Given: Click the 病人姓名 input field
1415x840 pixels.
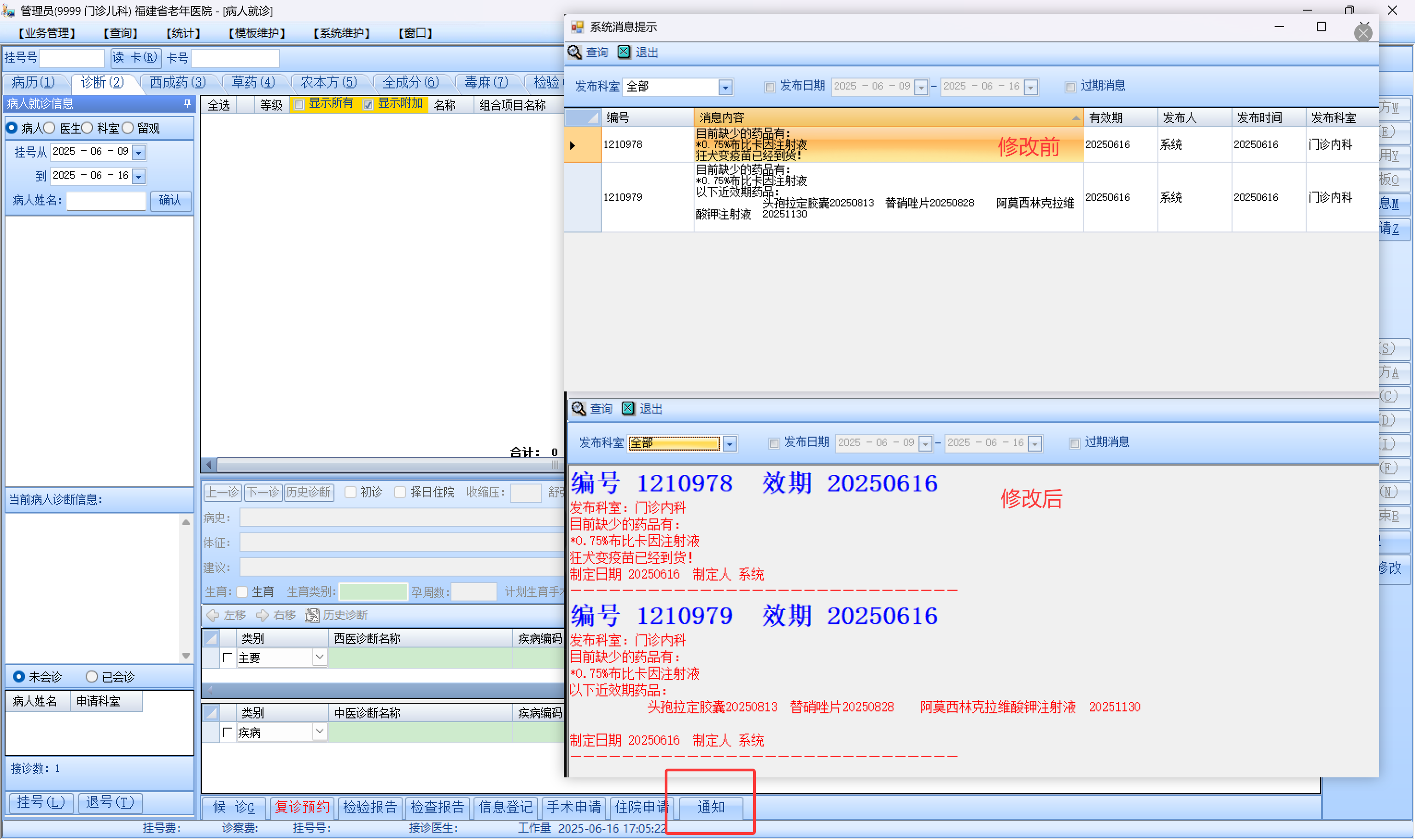Looking at the screenshot, I should click(x=106, y=200).
